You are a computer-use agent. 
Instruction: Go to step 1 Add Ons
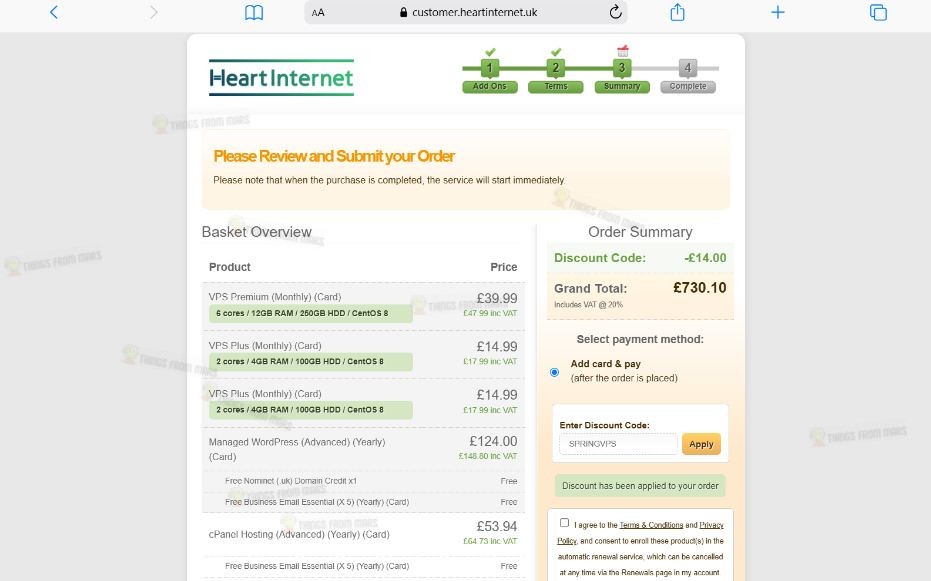coord(490,76)
